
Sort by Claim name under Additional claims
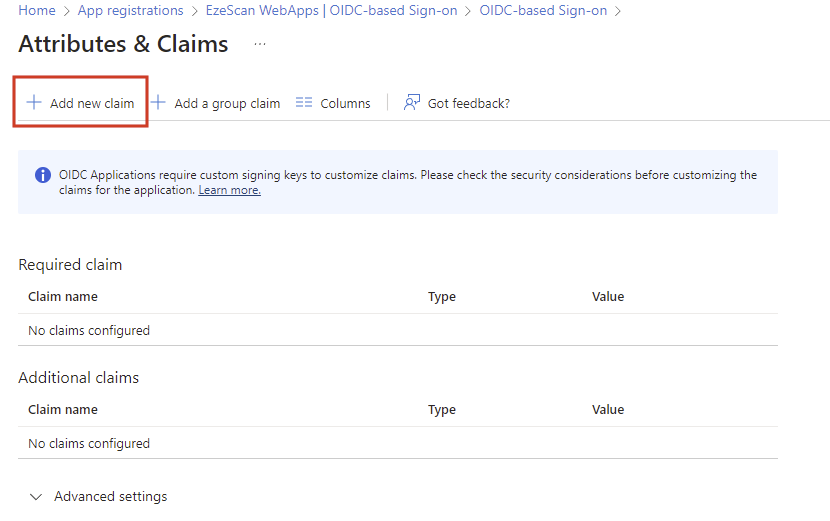point(63,410)
